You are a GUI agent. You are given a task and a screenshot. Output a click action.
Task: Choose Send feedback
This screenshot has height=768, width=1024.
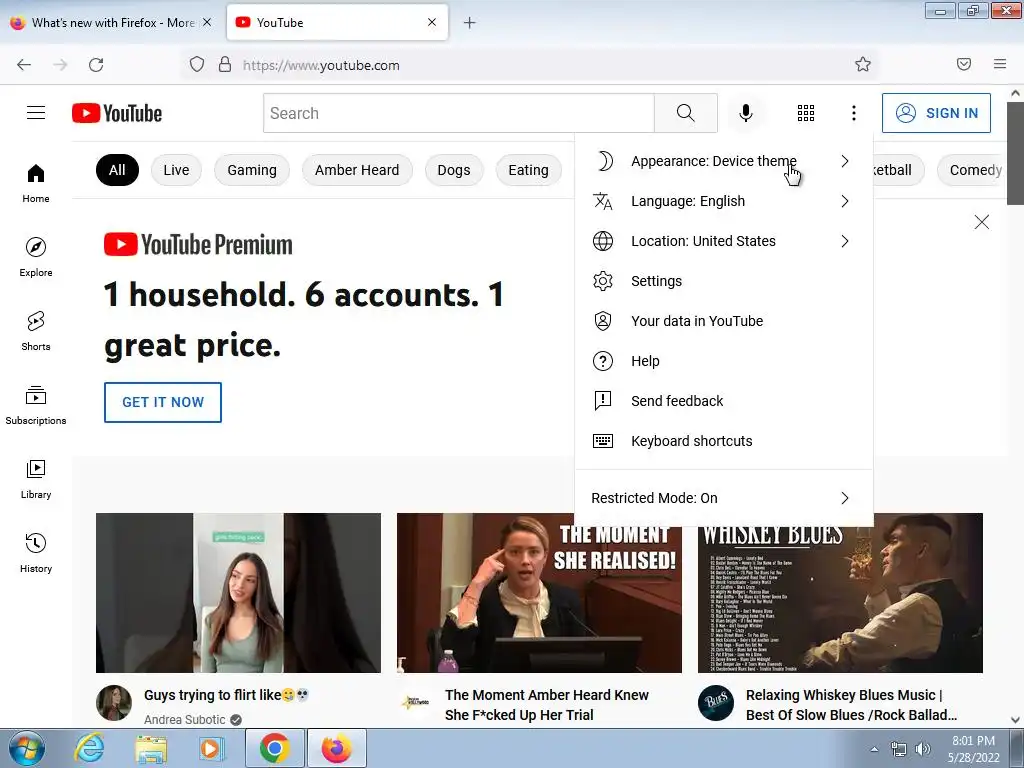[724, 401]
